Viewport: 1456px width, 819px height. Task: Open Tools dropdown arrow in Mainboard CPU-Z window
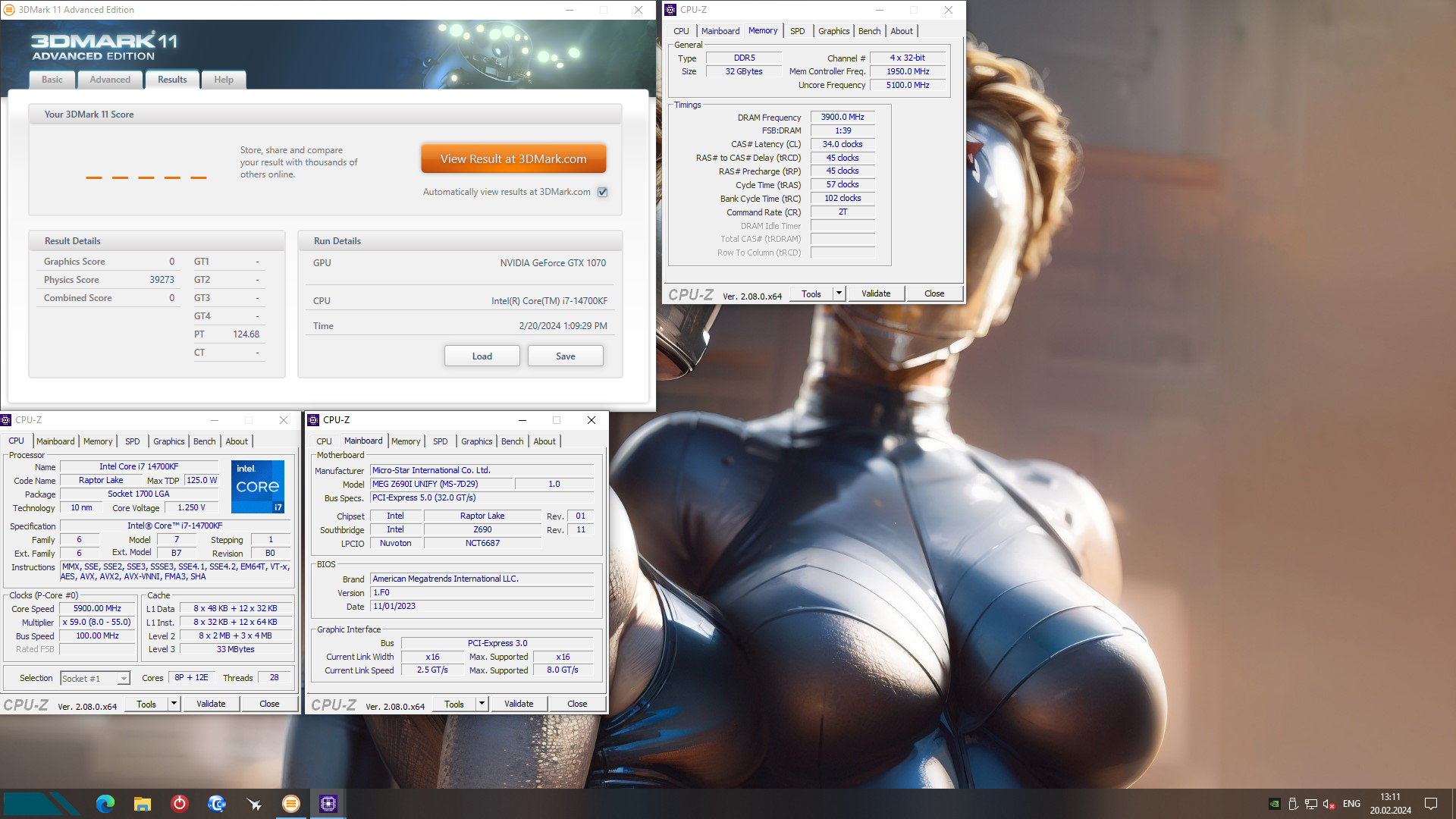[x=482, y=704]
